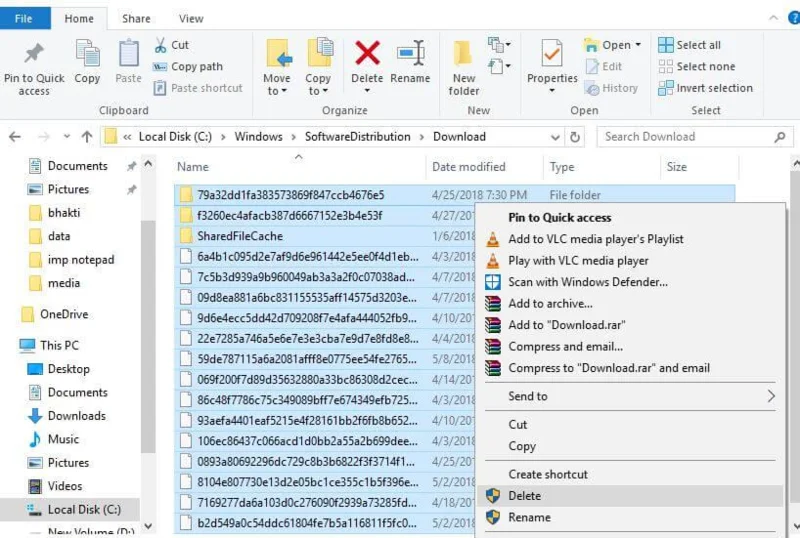The width and height of the screenshot is (800, 538).
Task: Choose Create shortcut in the context menu
Action: [x=630, y=474]
